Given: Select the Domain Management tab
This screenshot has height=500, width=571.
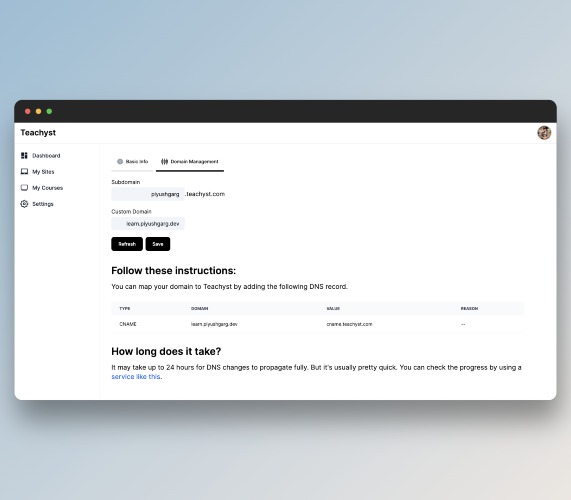Looking at the screenshot, I should click(190, 162).
